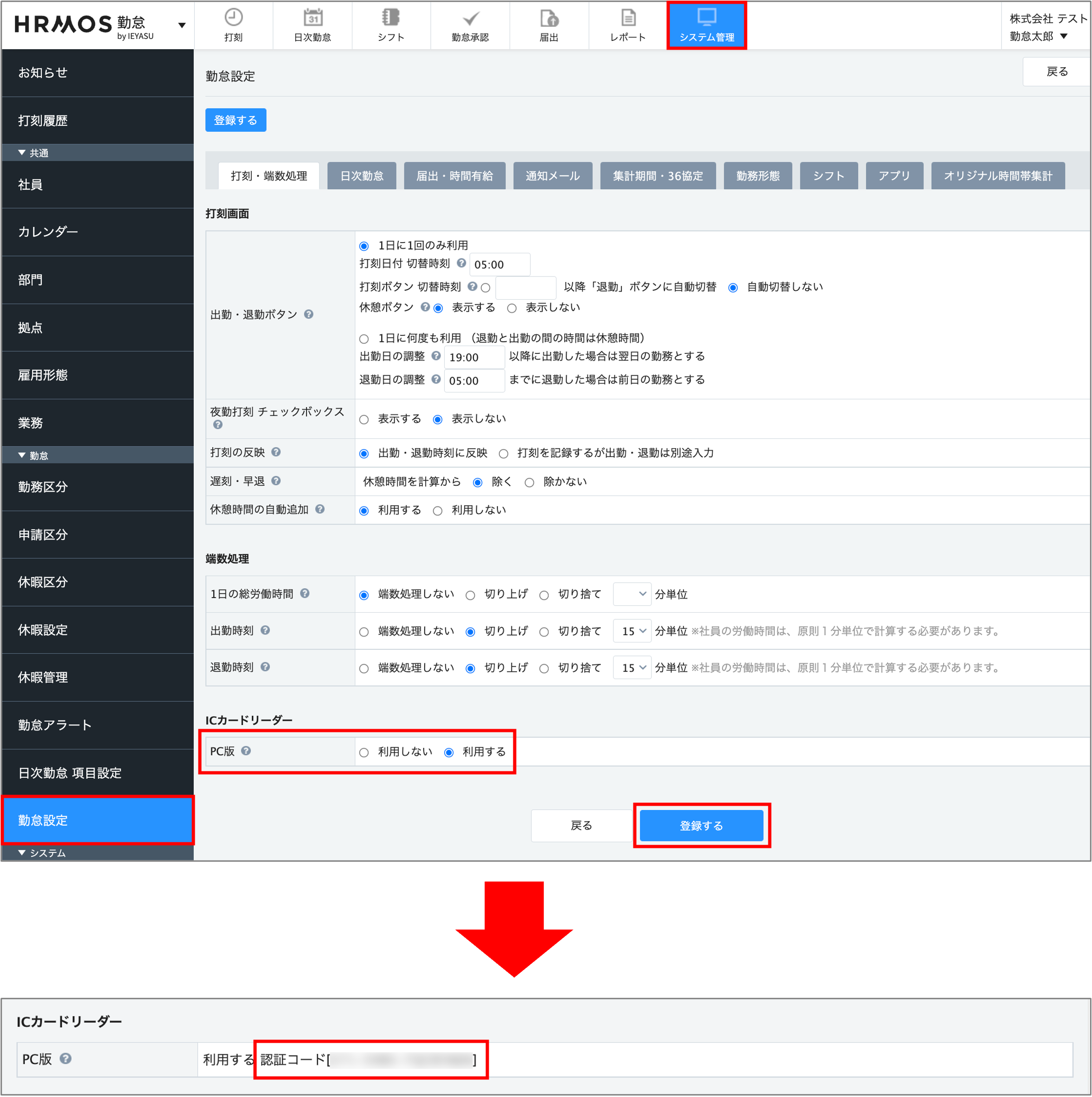The width and height of the screenshot is (1092, 1097).
Task: Click the 登録する button at page bottom
Action: pos(702,826)
